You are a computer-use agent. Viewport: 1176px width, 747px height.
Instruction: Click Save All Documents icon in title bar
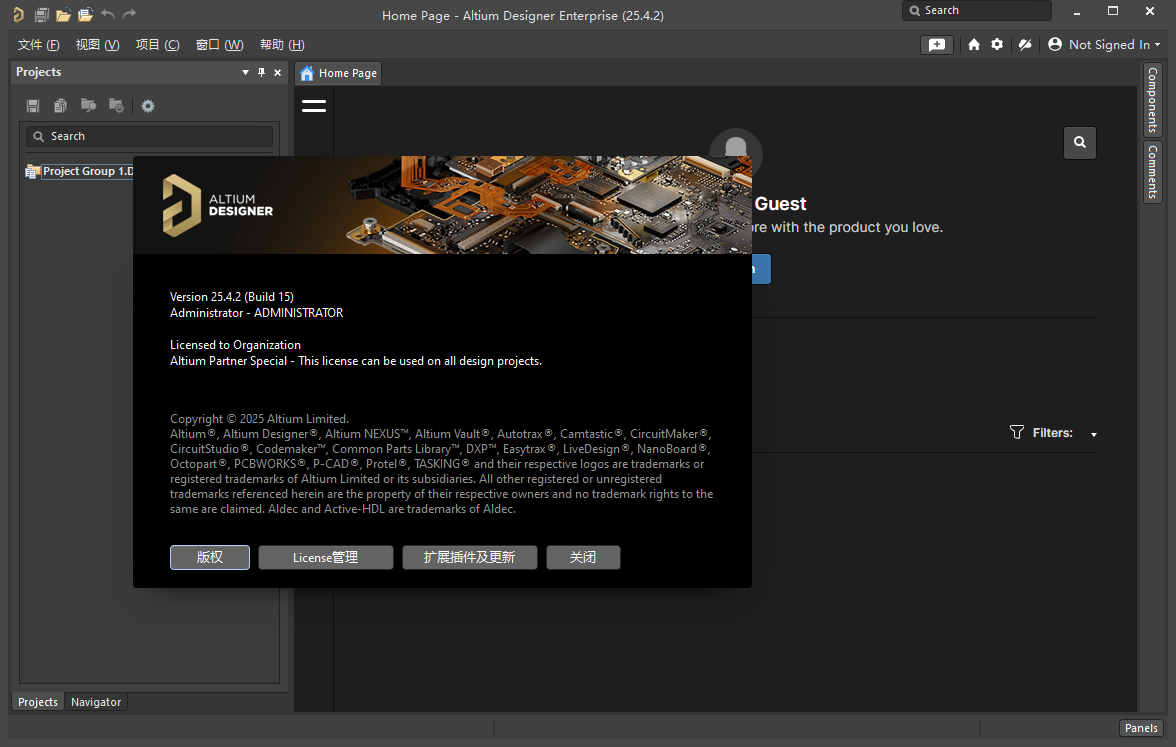click(x=42, y=14)
